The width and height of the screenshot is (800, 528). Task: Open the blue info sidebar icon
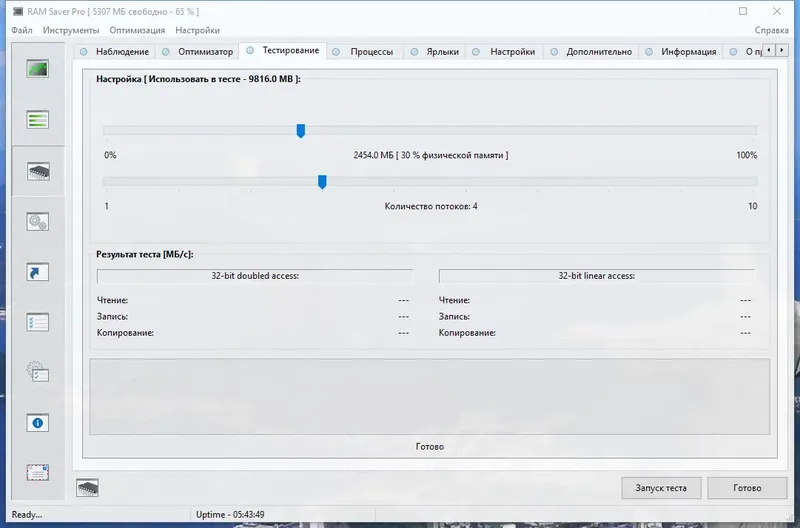click(38, 423)
